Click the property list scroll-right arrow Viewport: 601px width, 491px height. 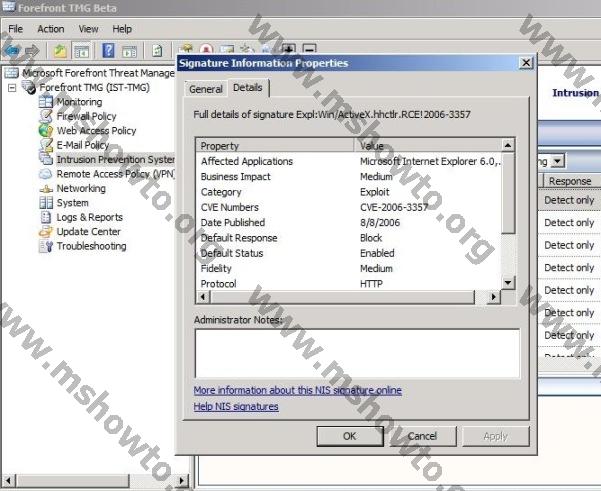point(494,297)
